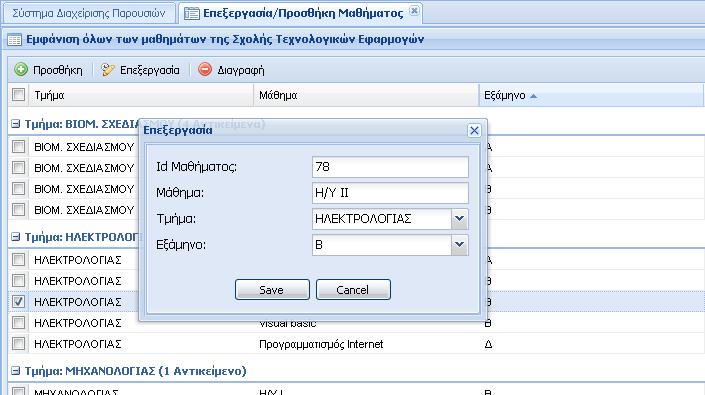
Task: Uncheck the selected ΗΛΕΚΤΡΟΛΟΓΙΑΣ row checkbox
Action: (18, 302)
